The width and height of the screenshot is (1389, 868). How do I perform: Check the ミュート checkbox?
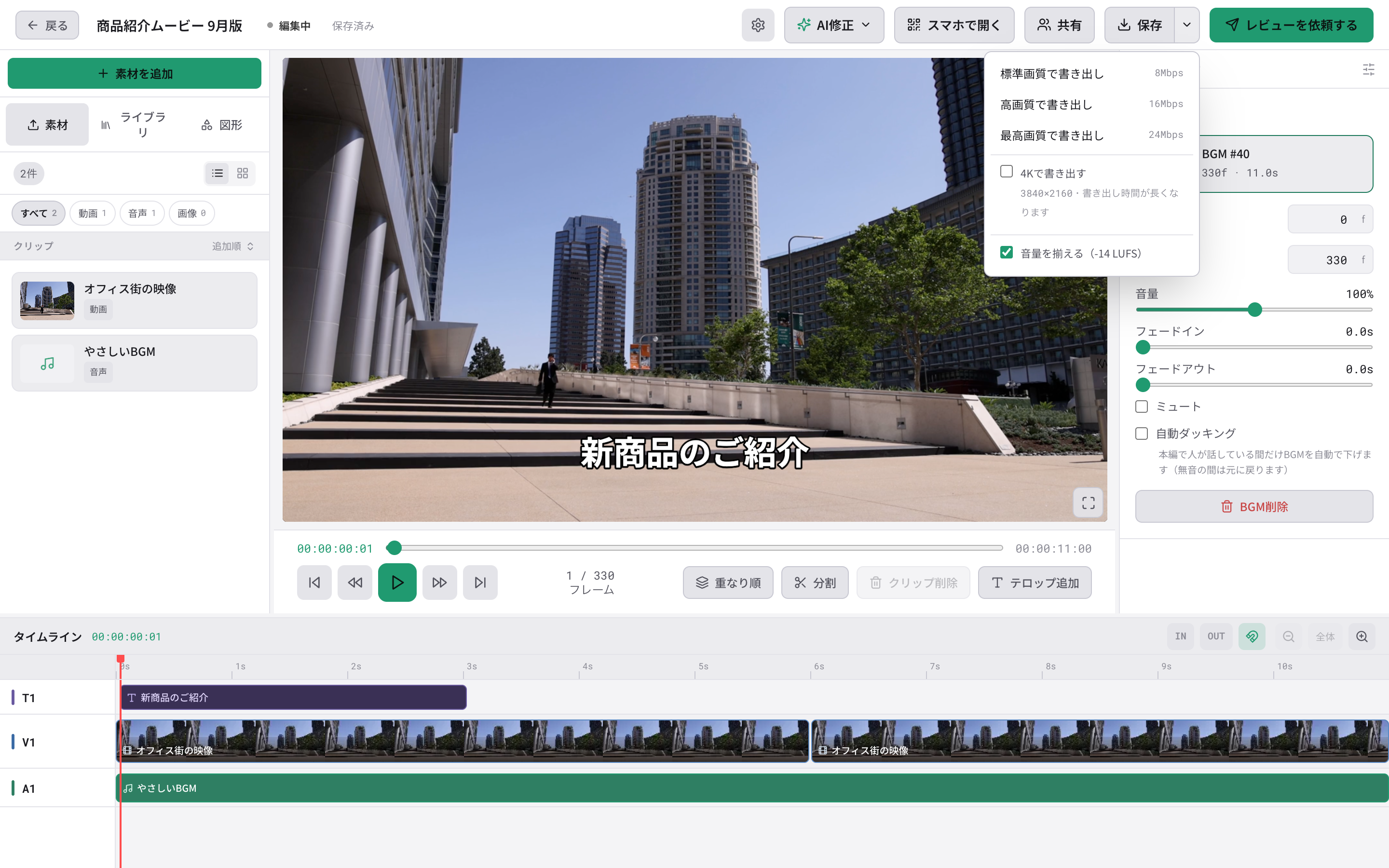(1142, 407)
